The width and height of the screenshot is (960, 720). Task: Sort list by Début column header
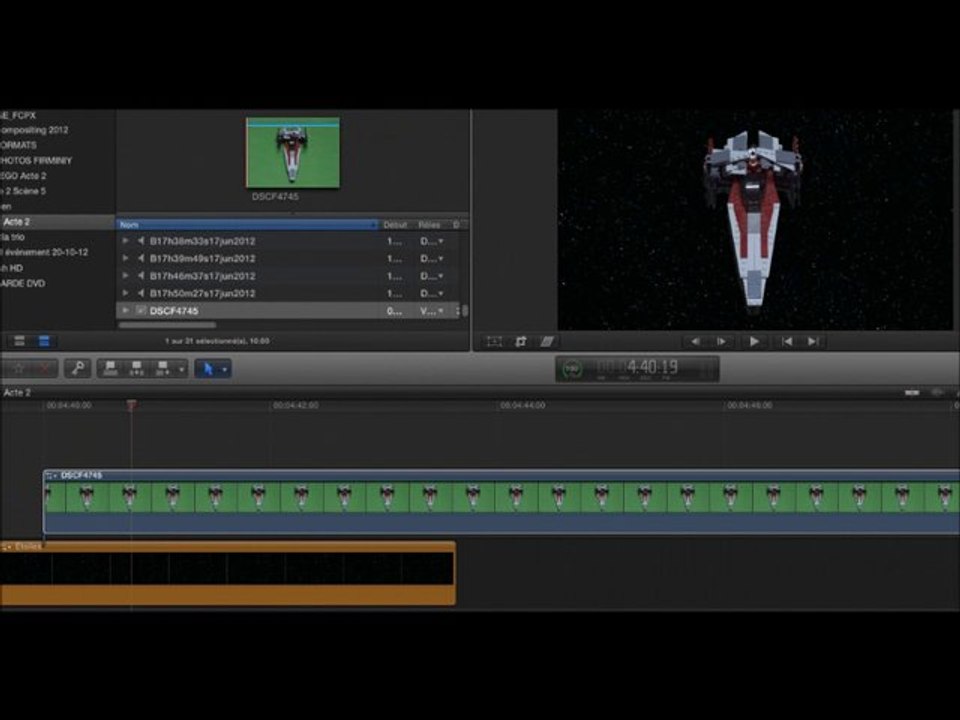click(x=396, y=225)
